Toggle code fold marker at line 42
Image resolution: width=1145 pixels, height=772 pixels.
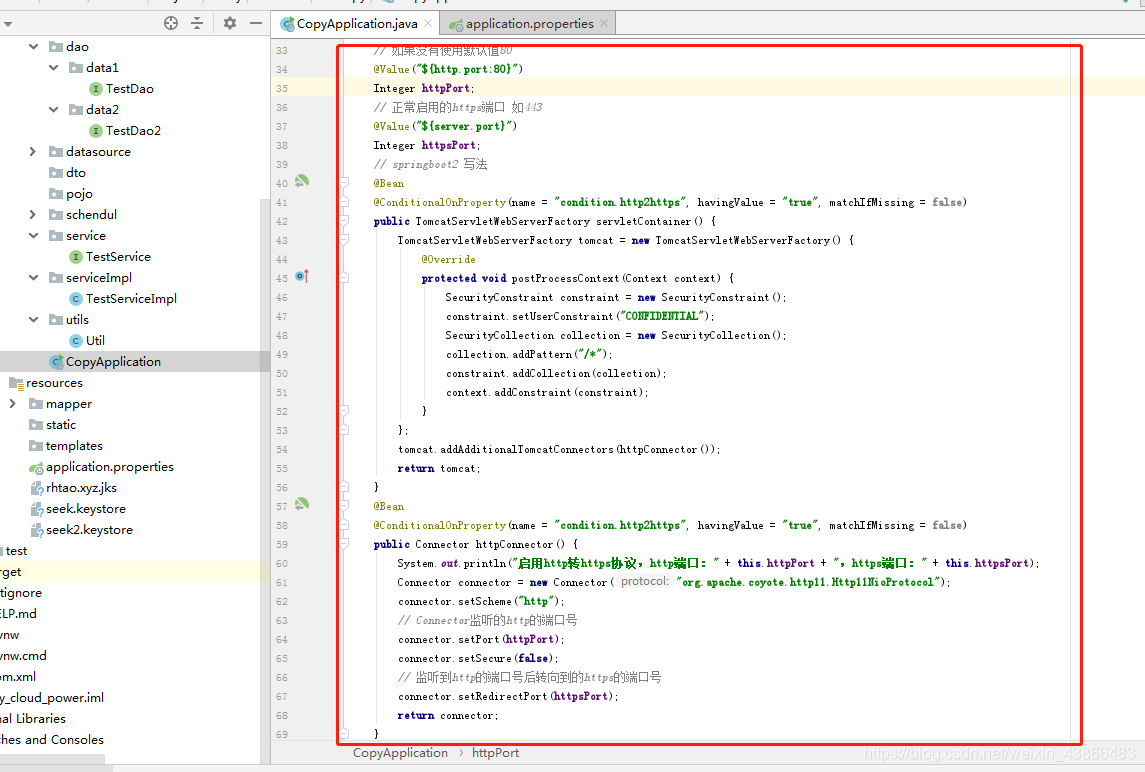click(344, 221)
